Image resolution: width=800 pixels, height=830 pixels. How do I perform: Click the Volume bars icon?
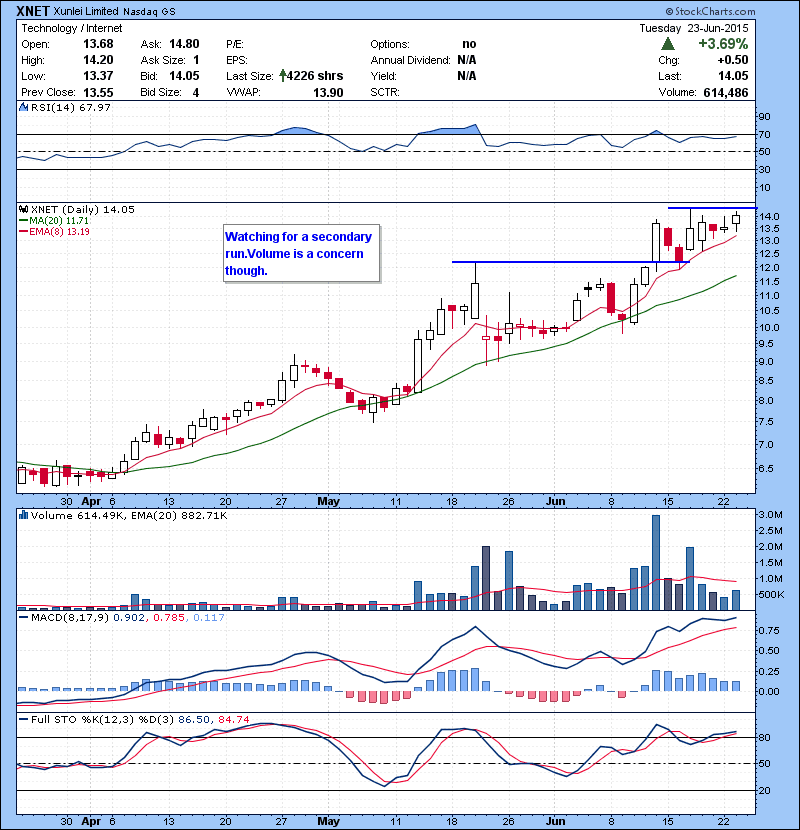pyautogui.click(x=23, y=515)
